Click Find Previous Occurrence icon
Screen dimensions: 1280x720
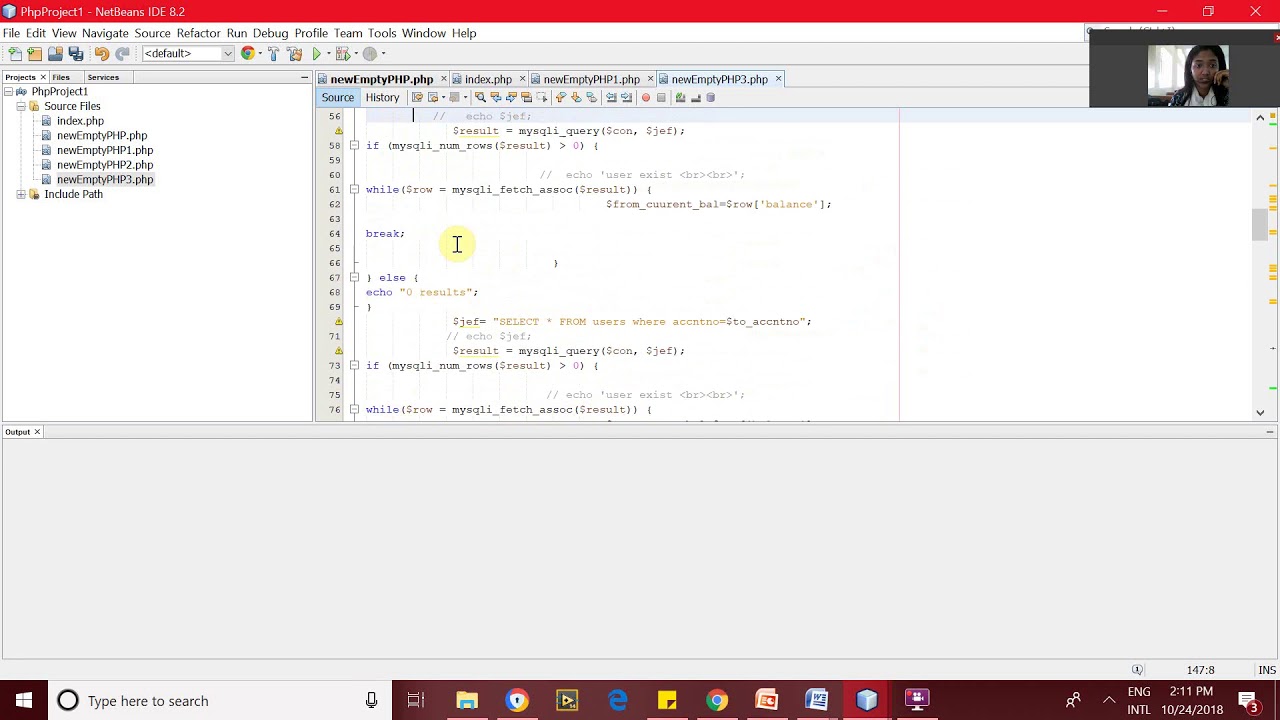pos(496,97)
